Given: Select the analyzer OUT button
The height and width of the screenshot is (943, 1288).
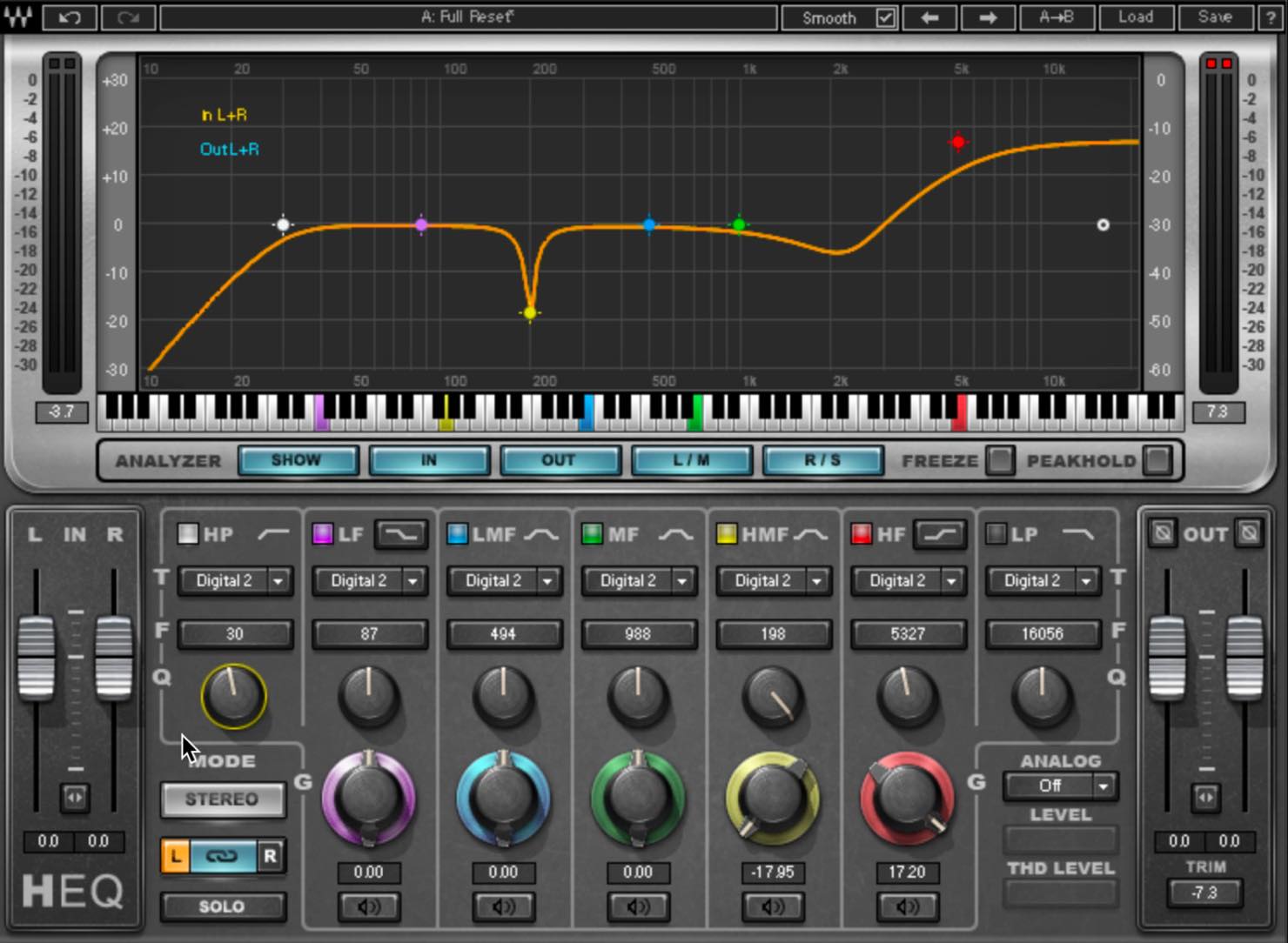Looking at the screenshot, I should 560,460.
